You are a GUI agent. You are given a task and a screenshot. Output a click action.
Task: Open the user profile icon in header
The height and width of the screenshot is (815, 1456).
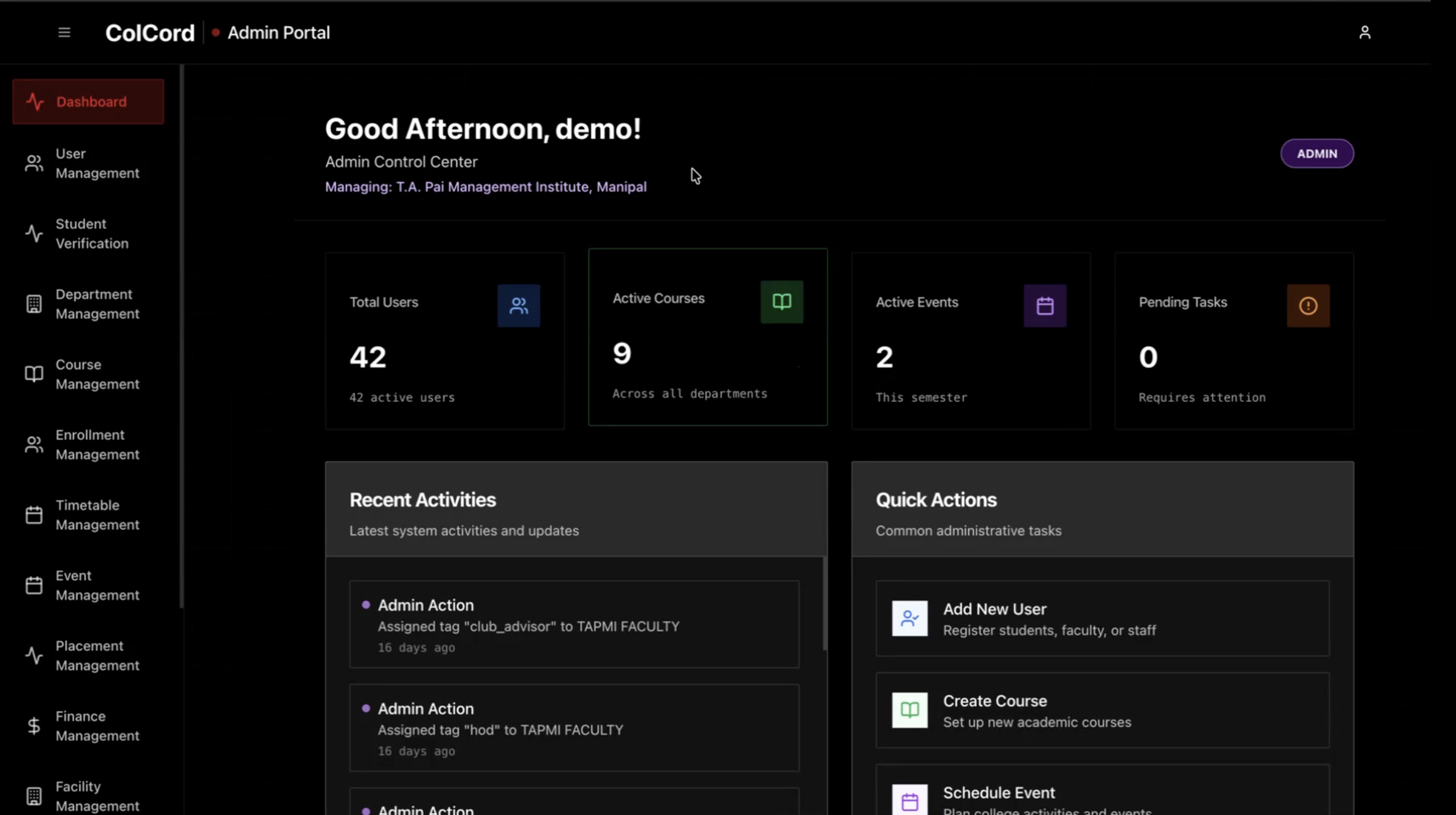click(x=1365, y=33)
